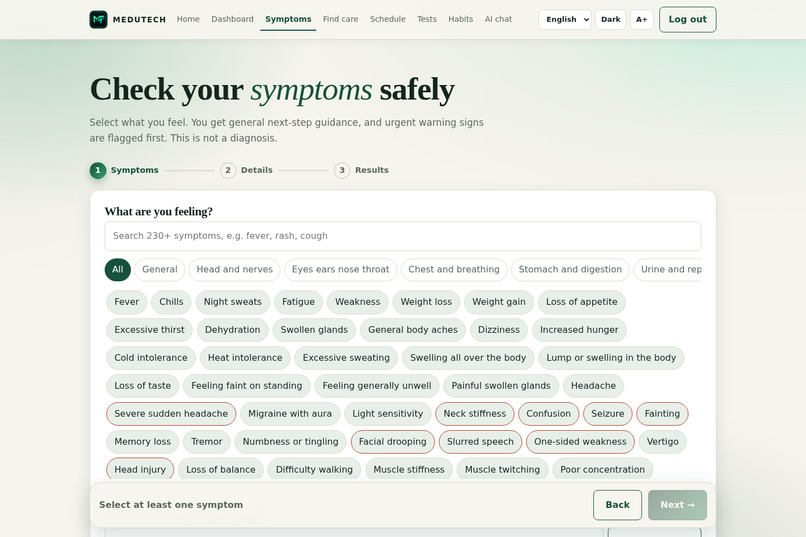Select Dizziness symptom
806x537 pixels.
499,330
